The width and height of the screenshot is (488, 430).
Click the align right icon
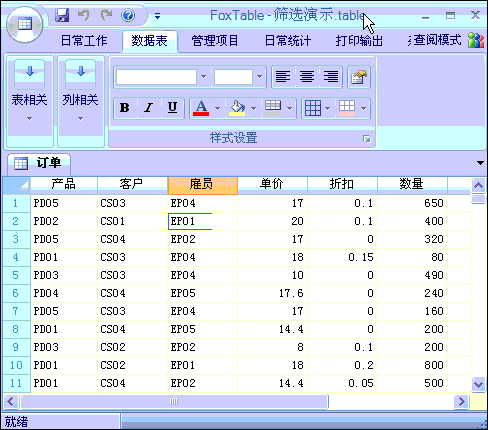331,77
